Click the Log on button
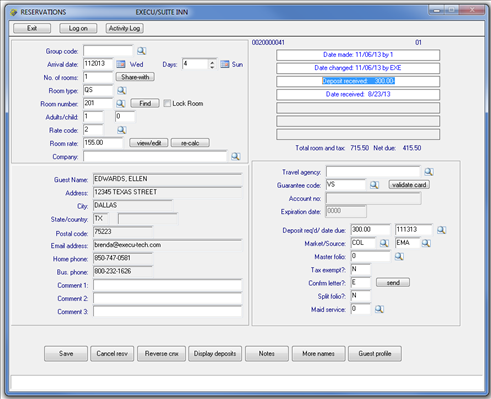This screenshot has width=491, height=399. tap(78, 28)
